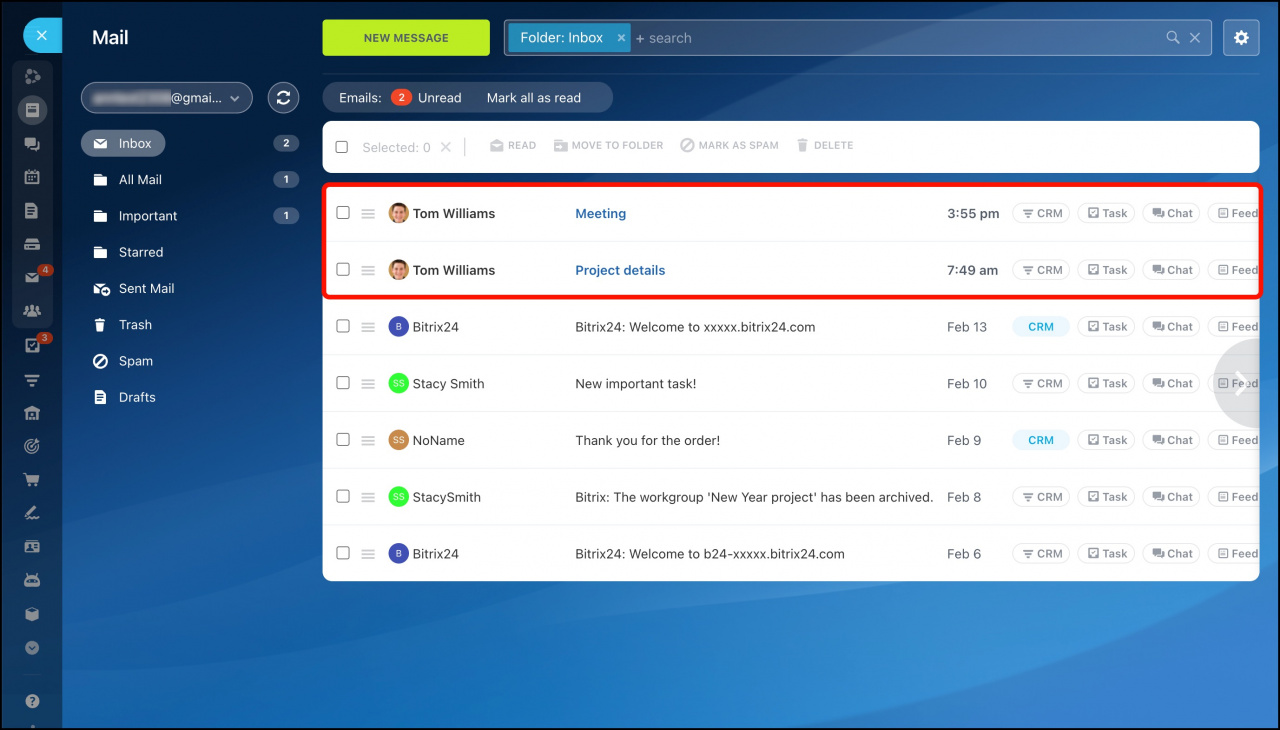The height and width of the screenshot is (730, 1280).
Task: Open the Calendar icon in left rail
Action: click(32, 177)
